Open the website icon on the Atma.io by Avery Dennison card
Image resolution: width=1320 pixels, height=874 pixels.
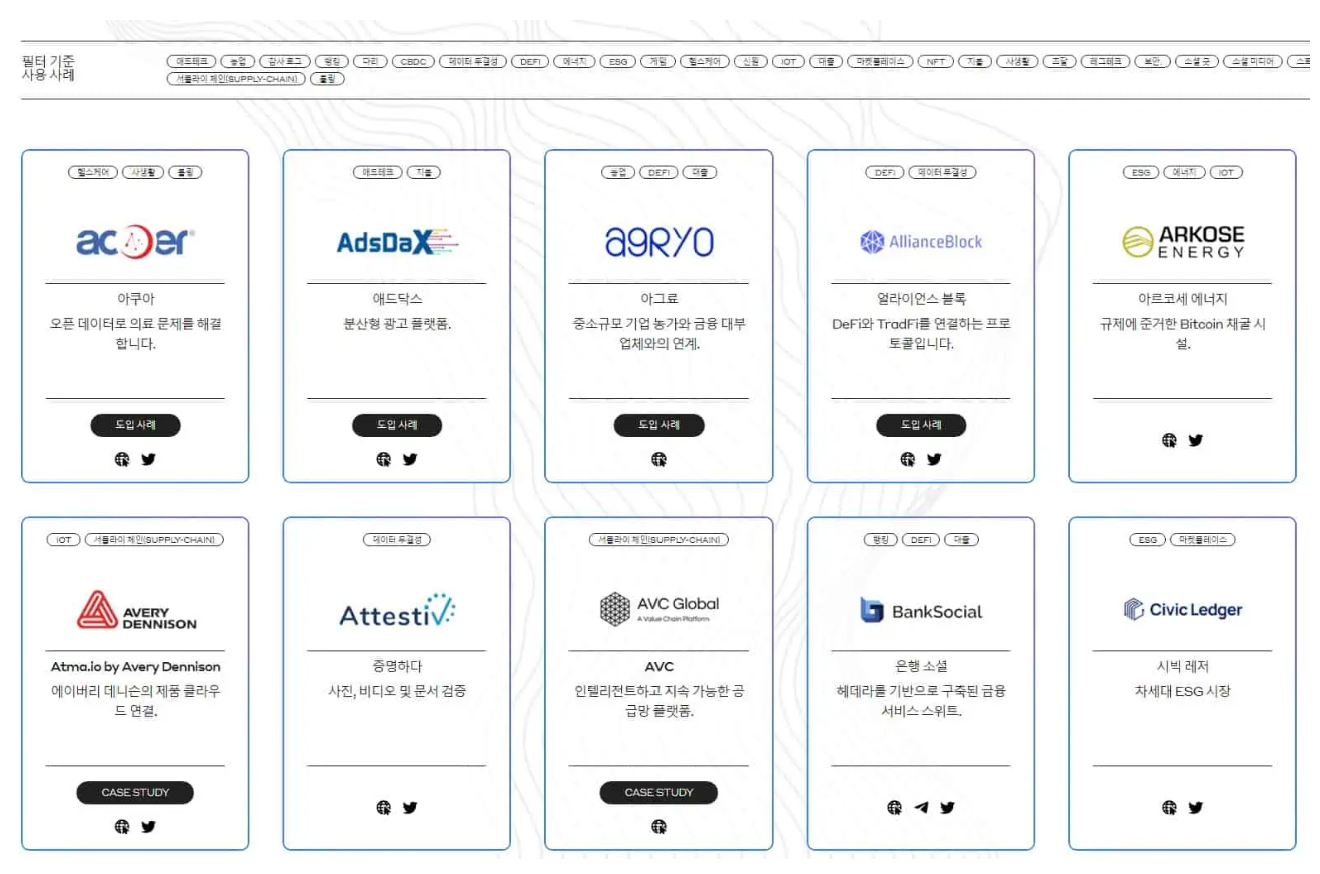pos(122,827)
